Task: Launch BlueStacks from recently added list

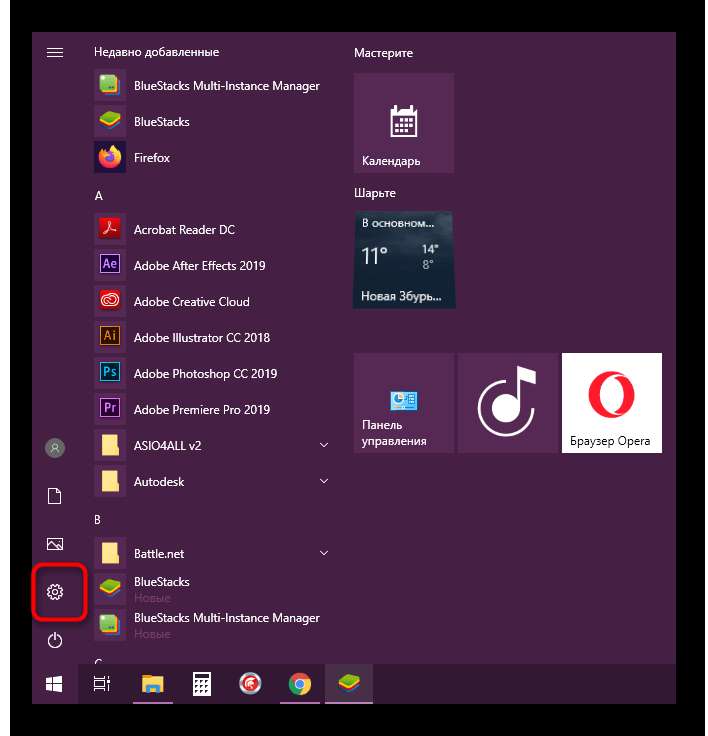Action: click(x=211, y=122)
